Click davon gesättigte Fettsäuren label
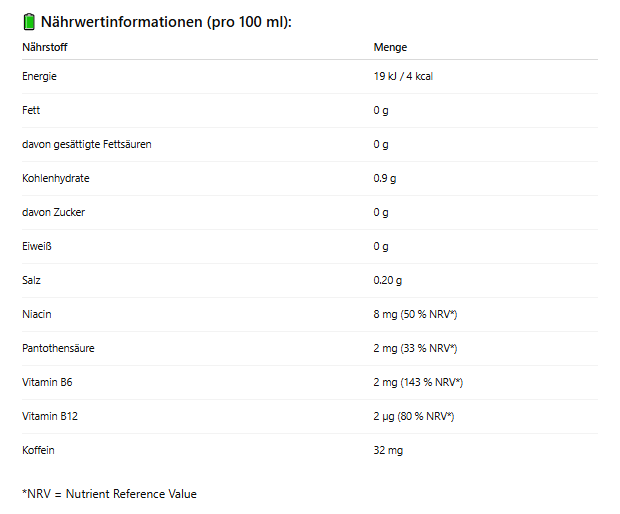This screenshot has width=620, height=514. click(87, 144)
